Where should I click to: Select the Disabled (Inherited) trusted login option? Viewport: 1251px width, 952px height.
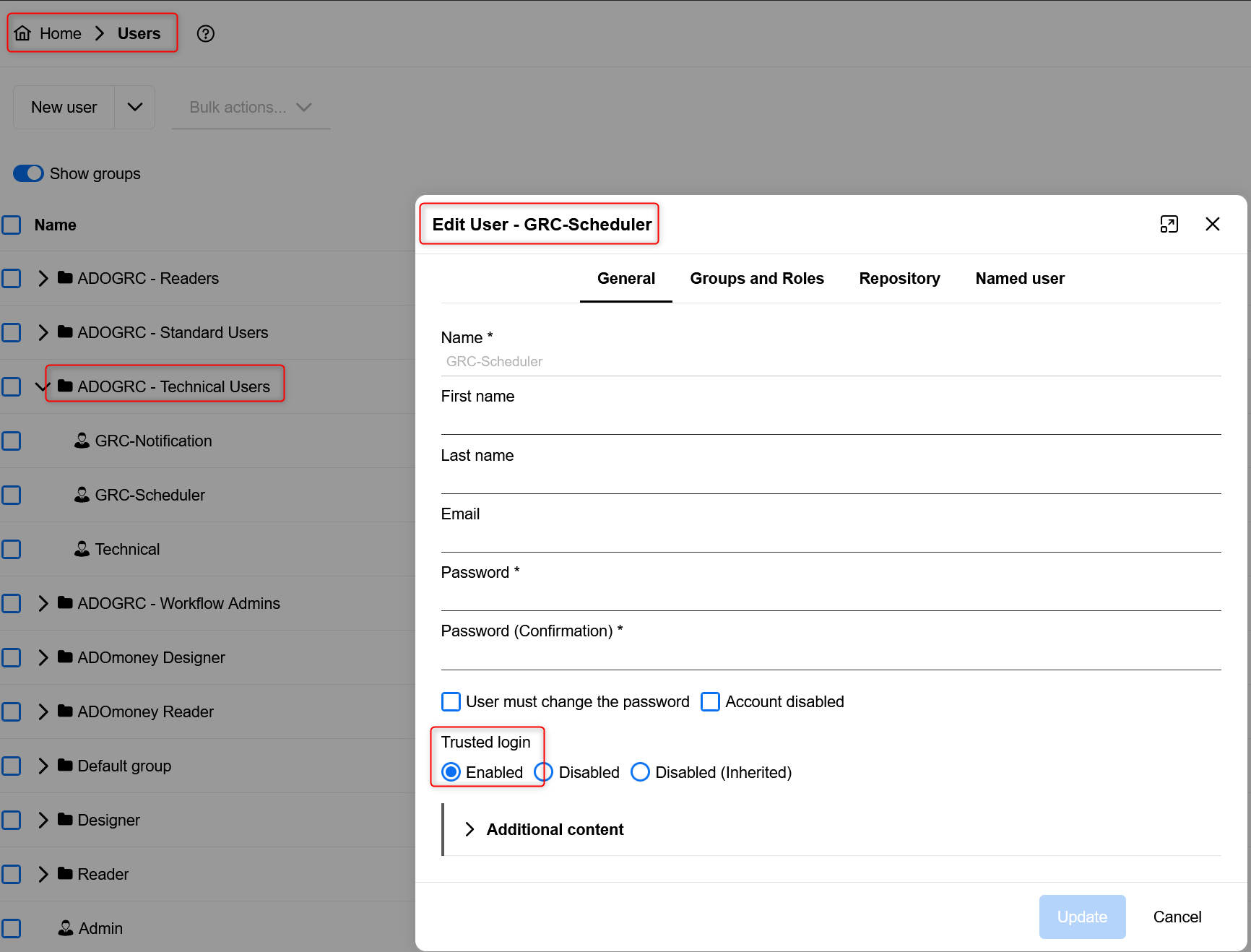640,772
